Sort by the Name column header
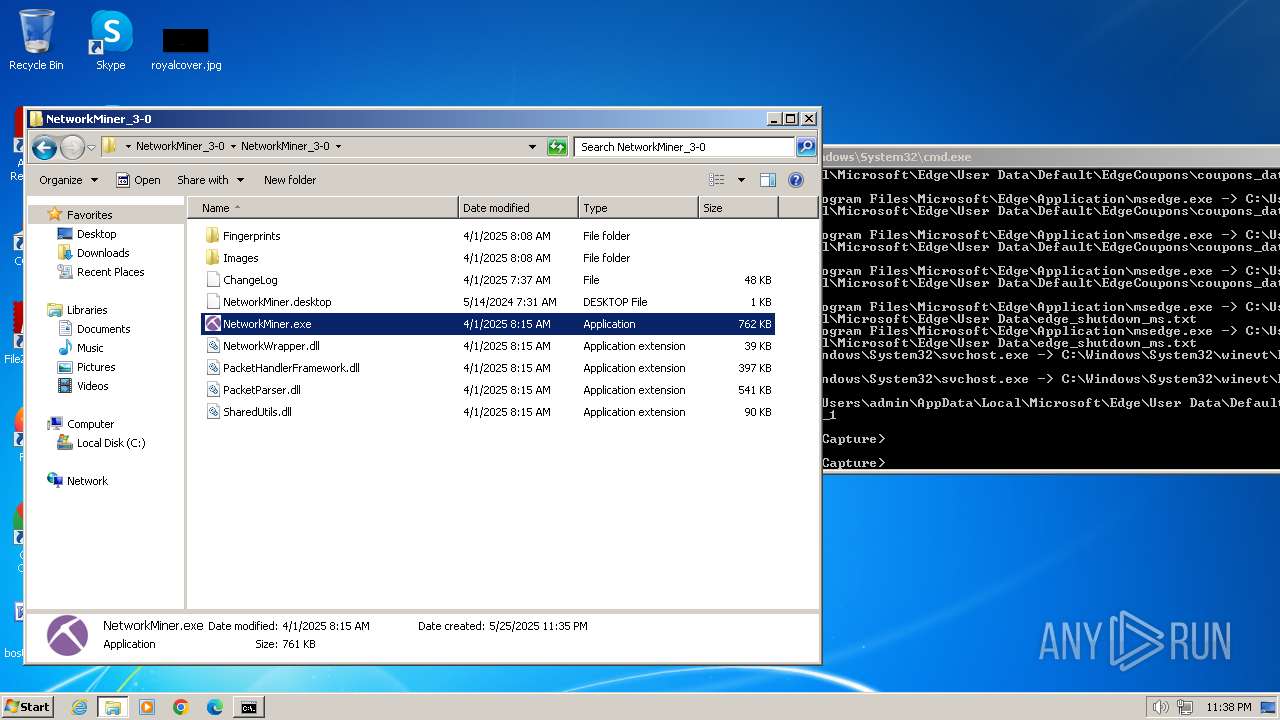1280x720 pixels. (x=323, y=208)
